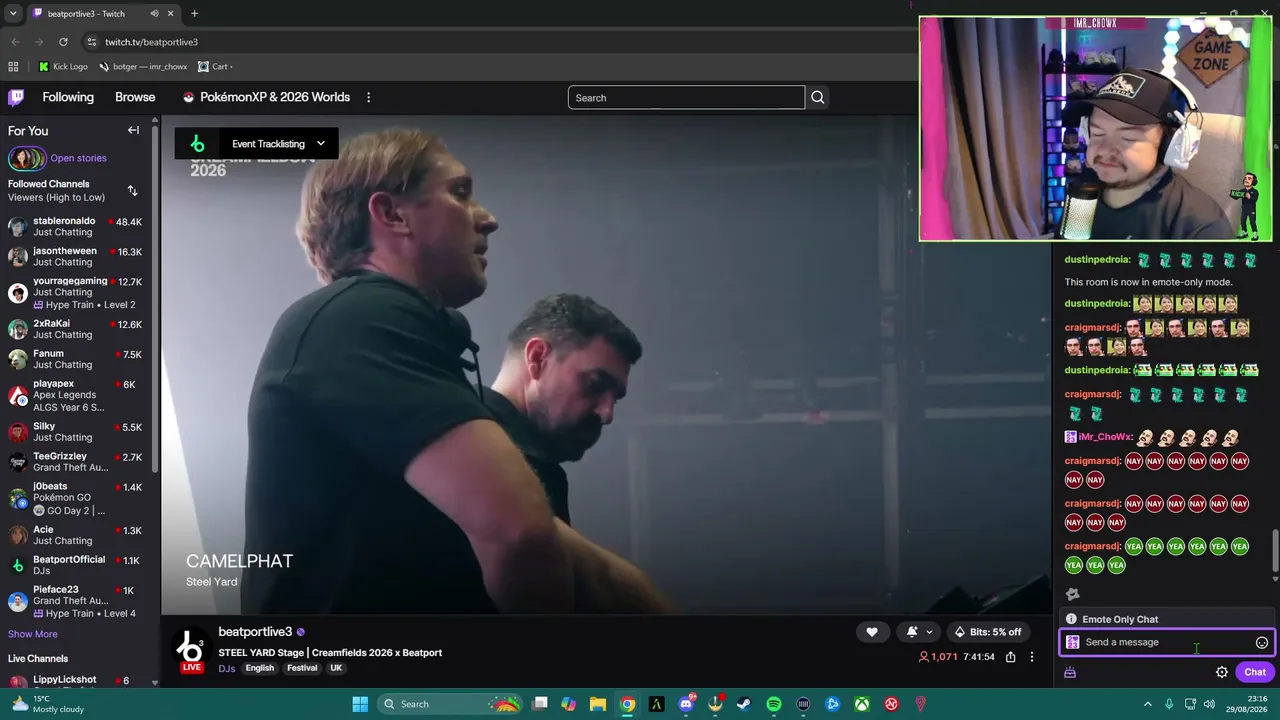
Task: Open the Chrome apps grid icon
Action: (13, 67)
